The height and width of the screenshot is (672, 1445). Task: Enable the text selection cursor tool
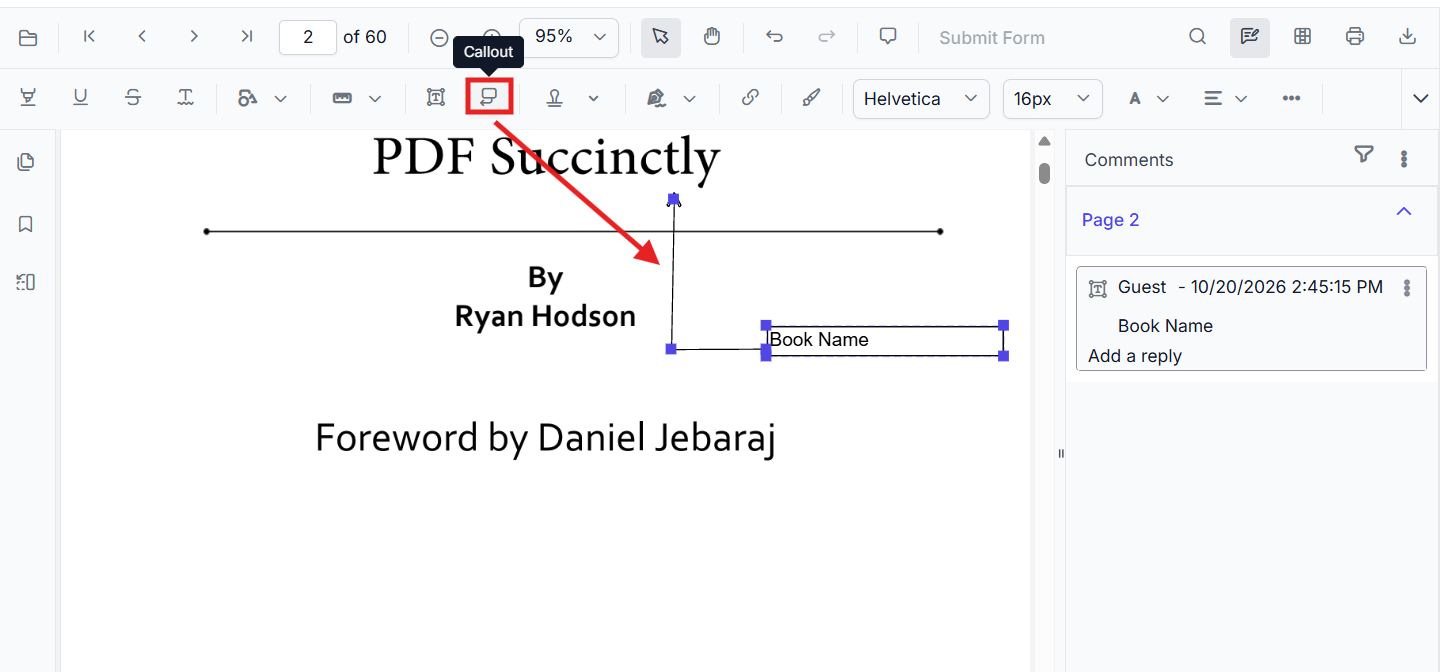(660, 37)
